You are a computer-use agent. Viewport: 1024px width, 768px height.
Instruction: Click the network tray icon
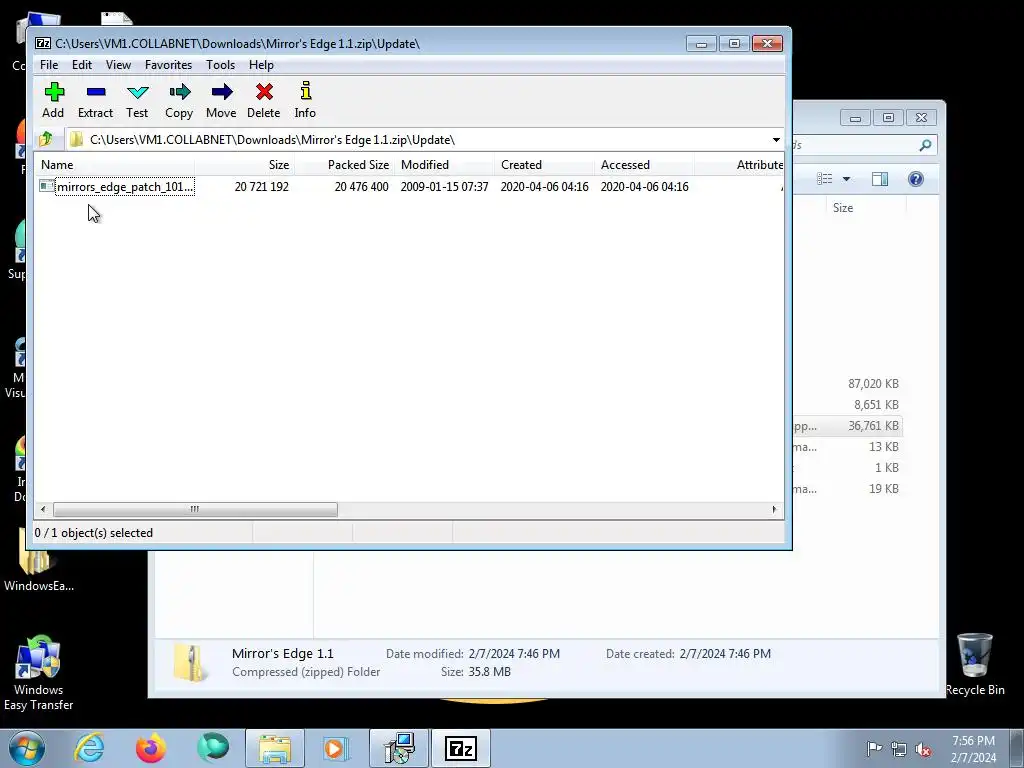pos(899,749)
